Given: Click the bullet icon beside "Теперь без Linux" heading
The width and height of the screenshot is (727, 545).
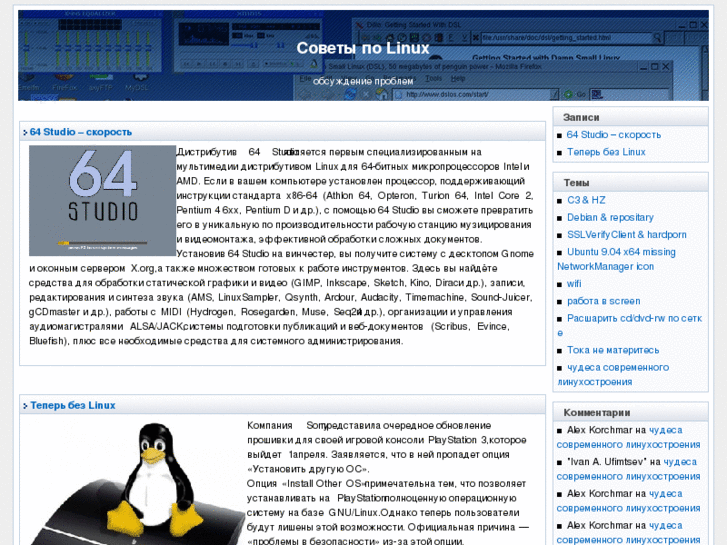Looking at the screenshot, I should click(24, 405).
